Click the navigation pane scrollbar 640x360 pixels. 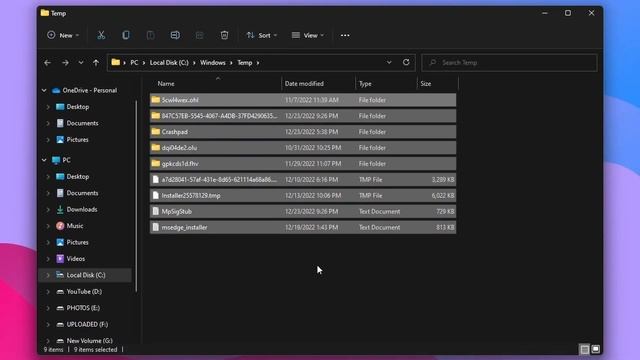136,196
